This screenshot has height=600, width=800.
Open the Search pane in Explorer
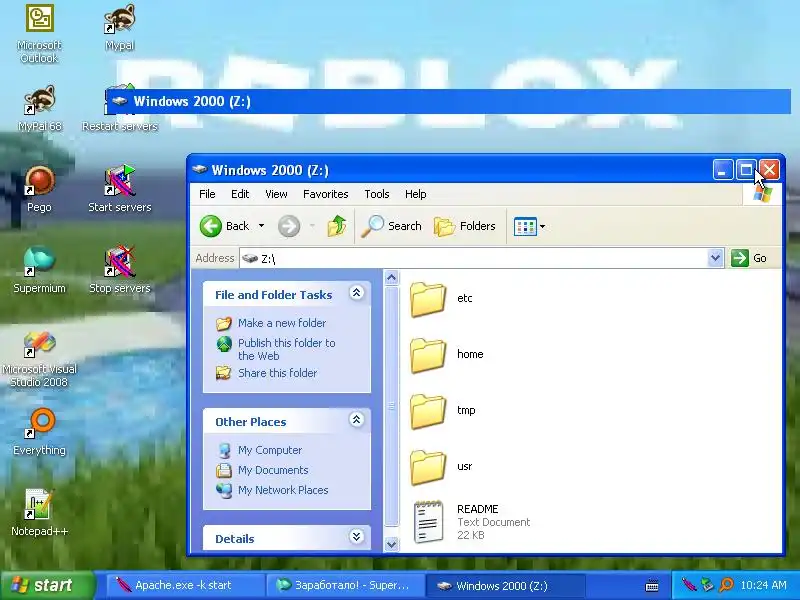pos(391,226)
